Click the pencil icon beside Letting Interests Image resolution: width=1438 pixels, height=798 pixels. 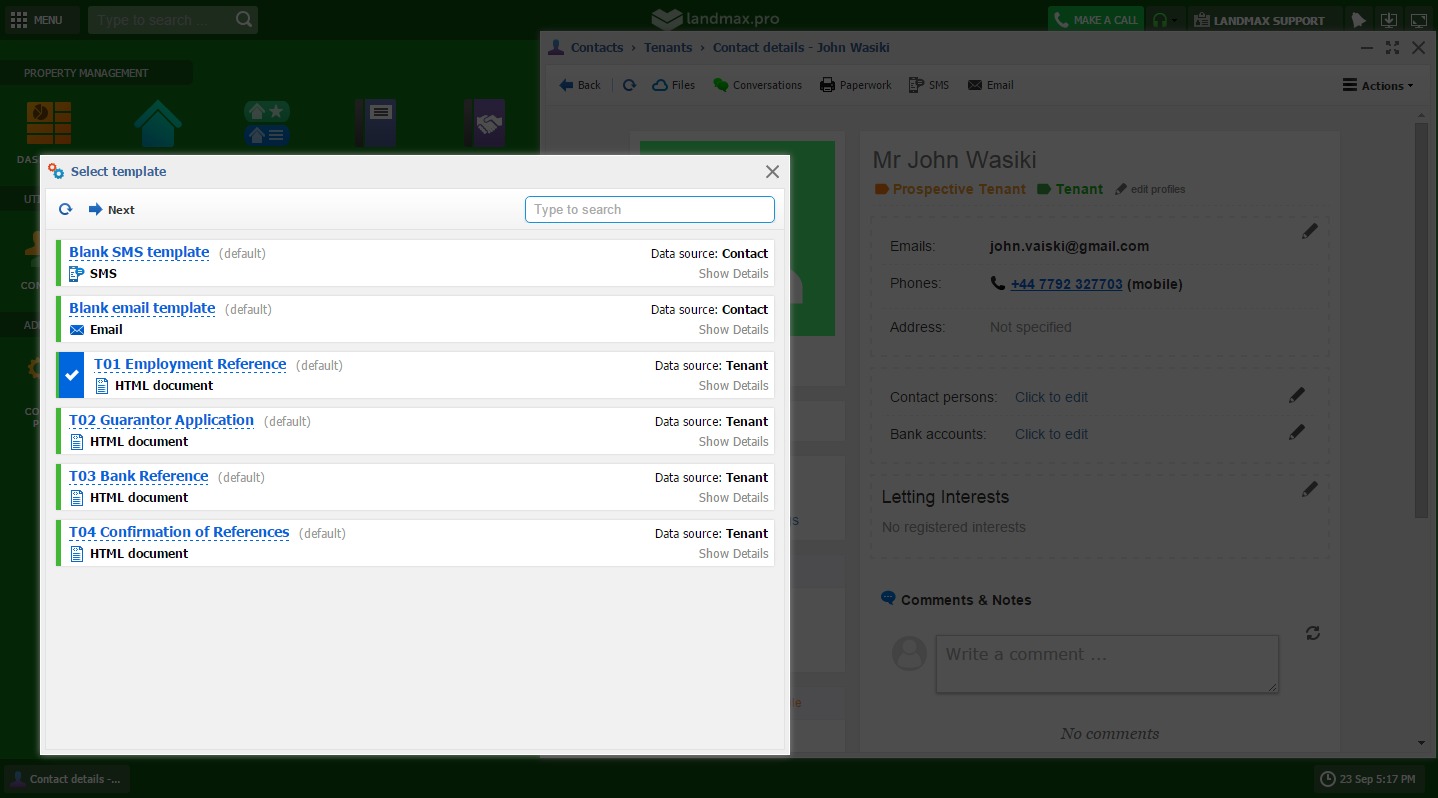1309,489
